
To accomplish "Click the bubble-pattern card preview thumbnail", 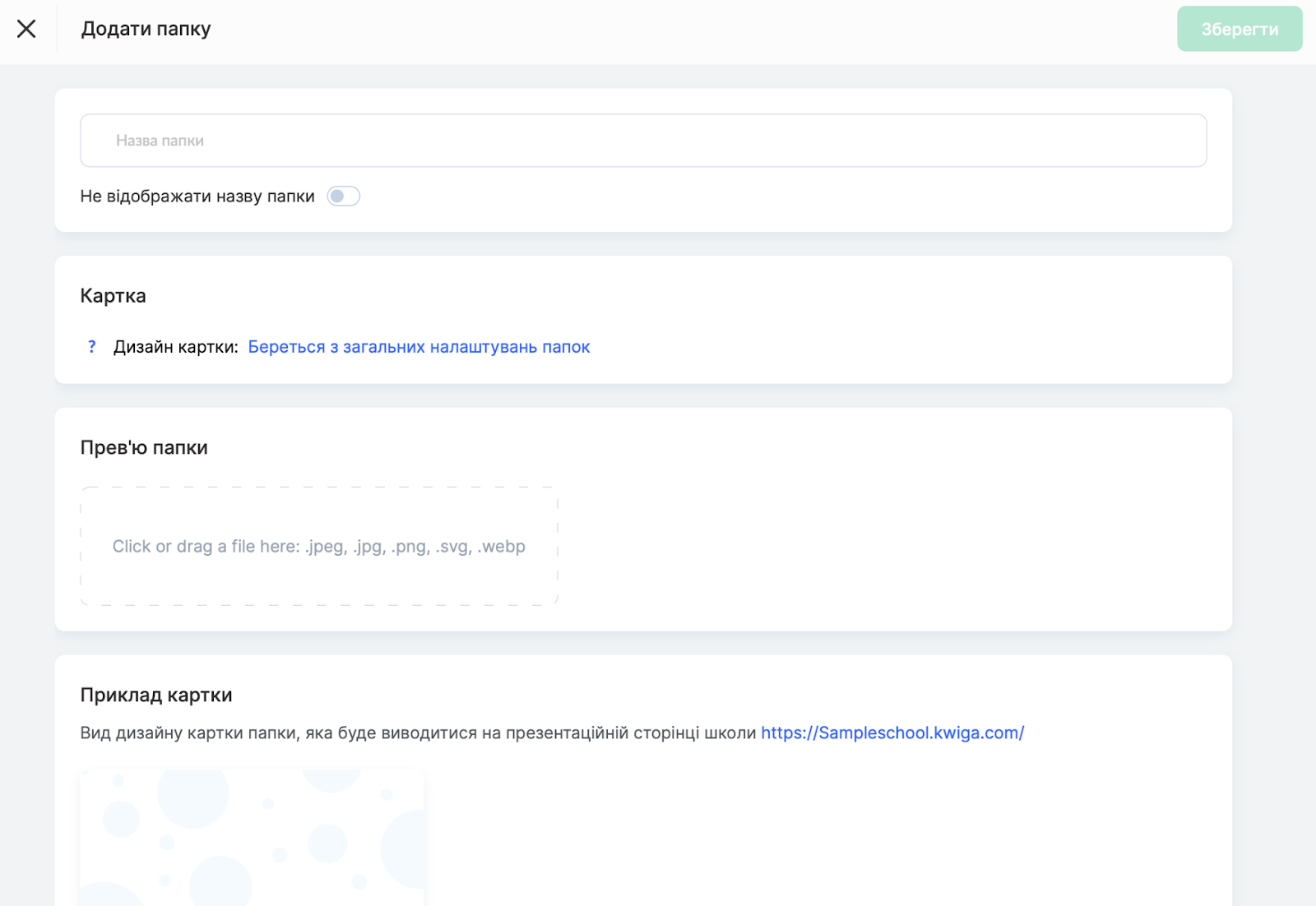I will (x=252, y=837).
